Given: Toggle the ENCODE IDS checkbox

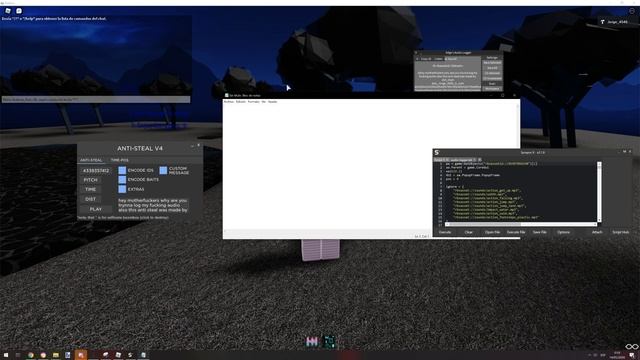Looking at the screenshot, I should (x=122, y=170).
